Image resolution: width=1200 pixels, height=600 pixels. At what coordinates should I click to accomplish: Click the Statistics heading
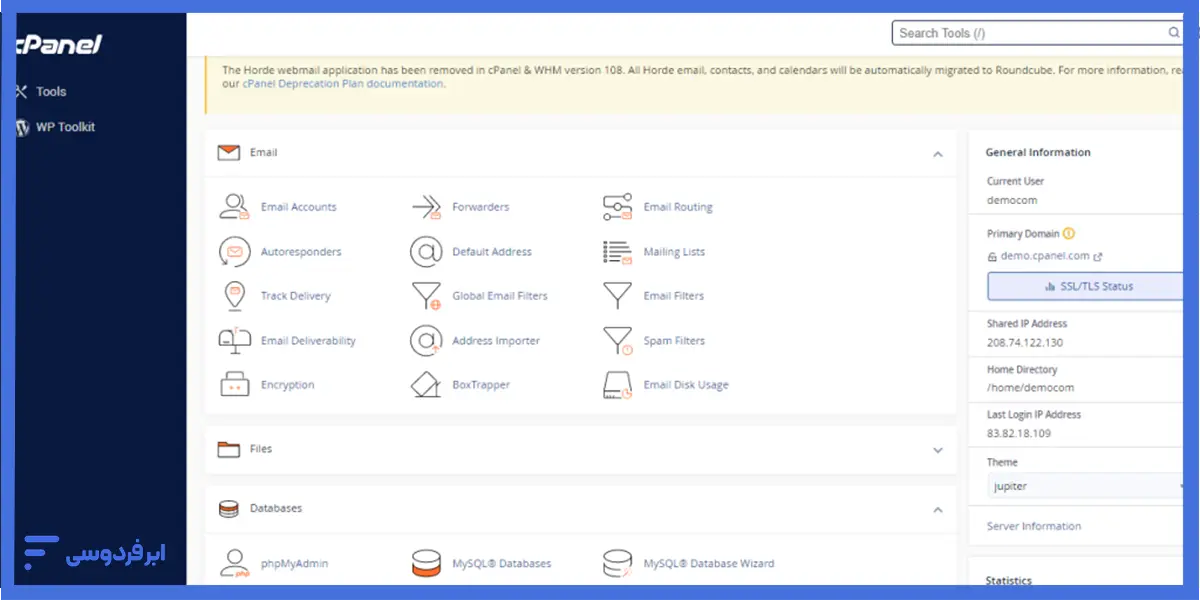[1009, 580]
